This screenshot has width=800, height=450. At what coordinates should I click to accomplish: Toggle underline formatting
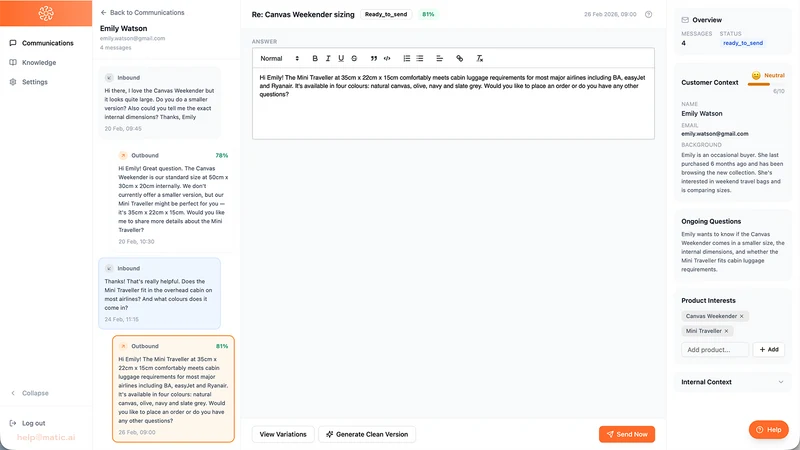click(x=341, y=58)
